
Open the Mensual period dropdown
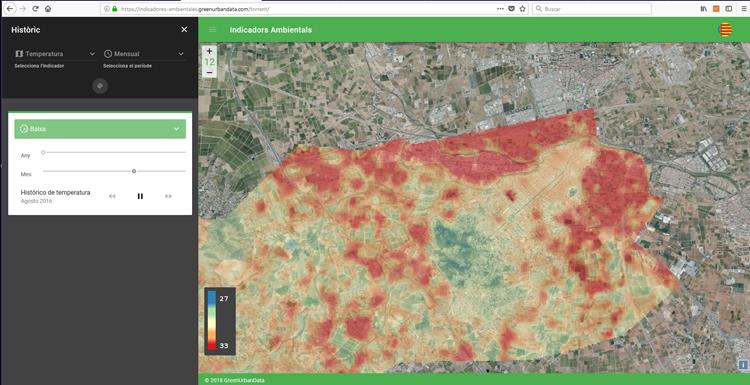pos(144,54)
